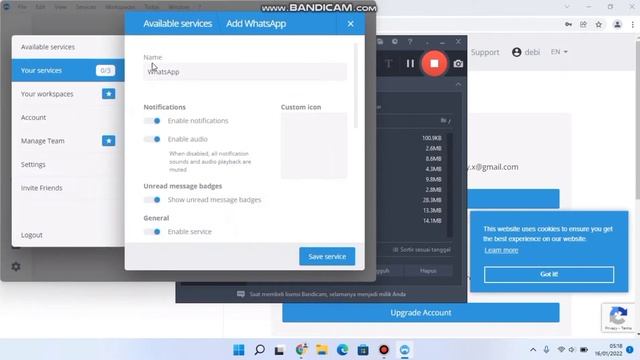
Task: Use the dialog's vertical scrollbar
Action: [356, 86]
